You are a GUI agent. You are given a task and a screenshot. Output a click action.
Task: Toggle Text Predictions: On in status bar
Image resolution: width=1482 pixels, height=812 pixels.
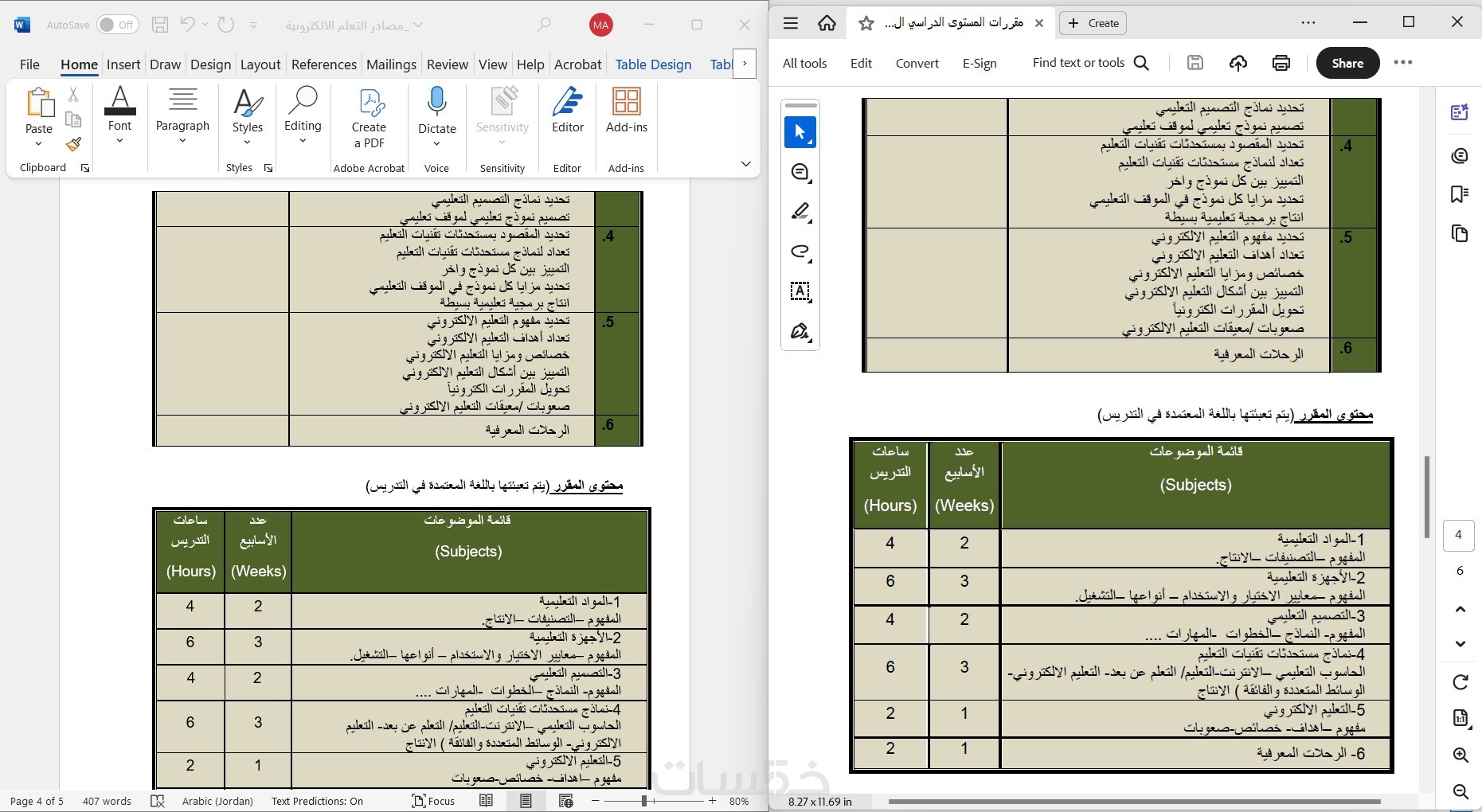click(x=317, y=801)
